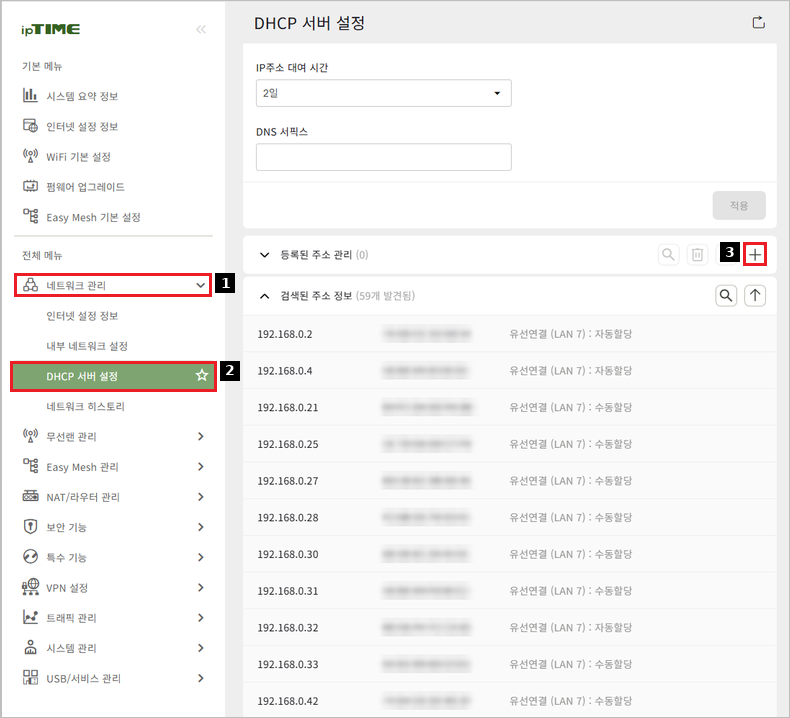The image size is (790, 718).
Task: Collapse the sidebar with the double-chevron icon
Action: (201, 29)
